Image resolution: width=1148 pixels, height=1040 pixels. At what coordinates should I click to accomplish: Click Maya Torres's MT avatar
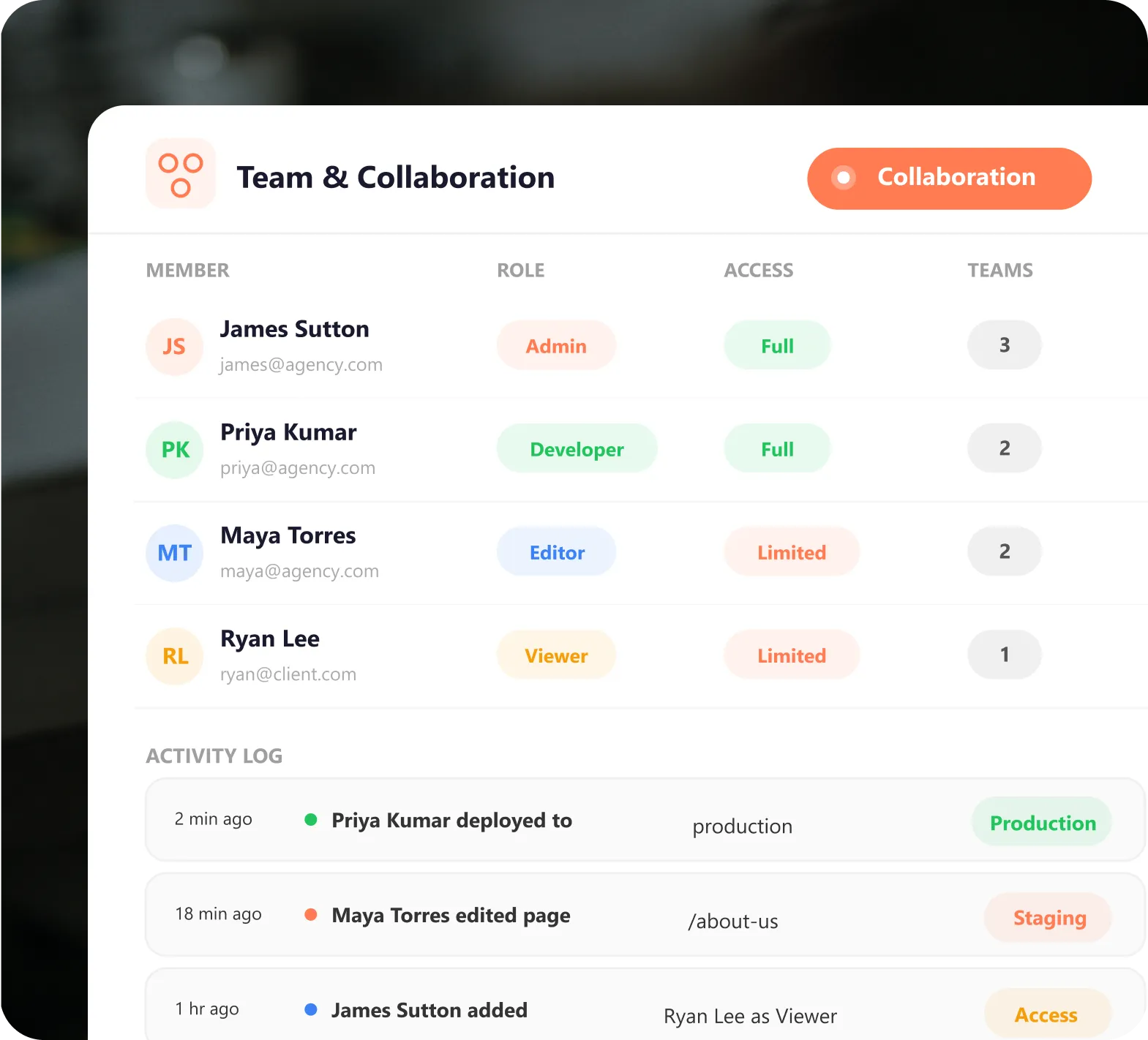click(174, 553)
